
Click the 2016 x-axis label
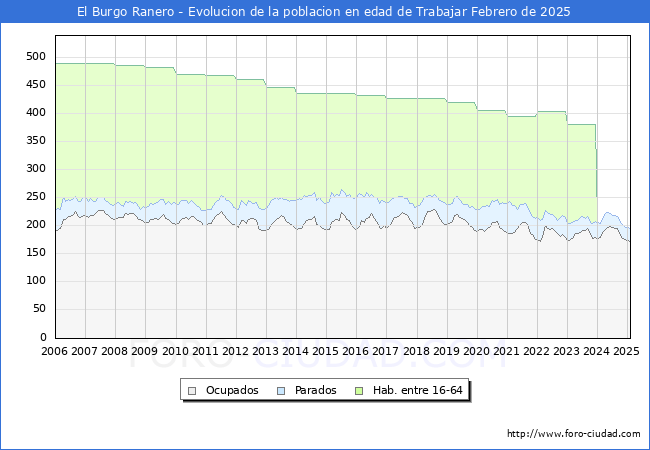click(x=356, y=351)
